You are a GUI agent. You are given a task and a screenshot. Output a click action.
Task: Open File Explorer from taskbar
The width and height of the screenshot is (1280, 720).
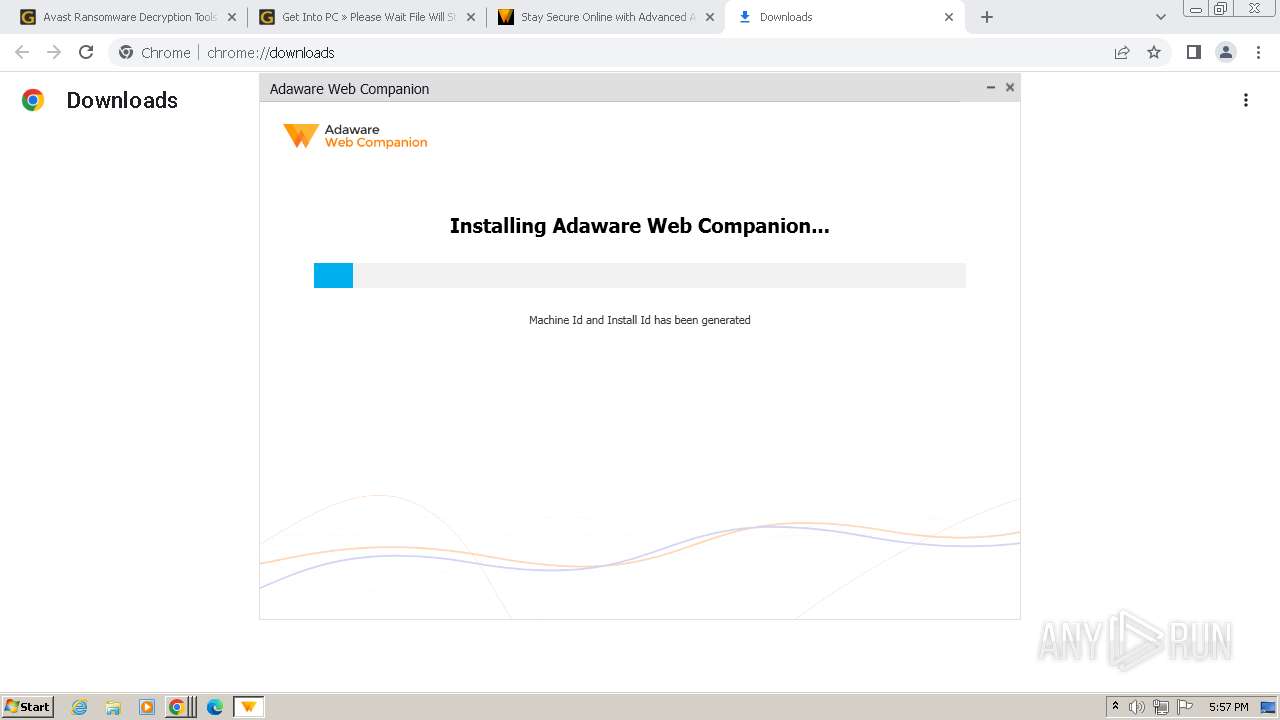(113, 707)
